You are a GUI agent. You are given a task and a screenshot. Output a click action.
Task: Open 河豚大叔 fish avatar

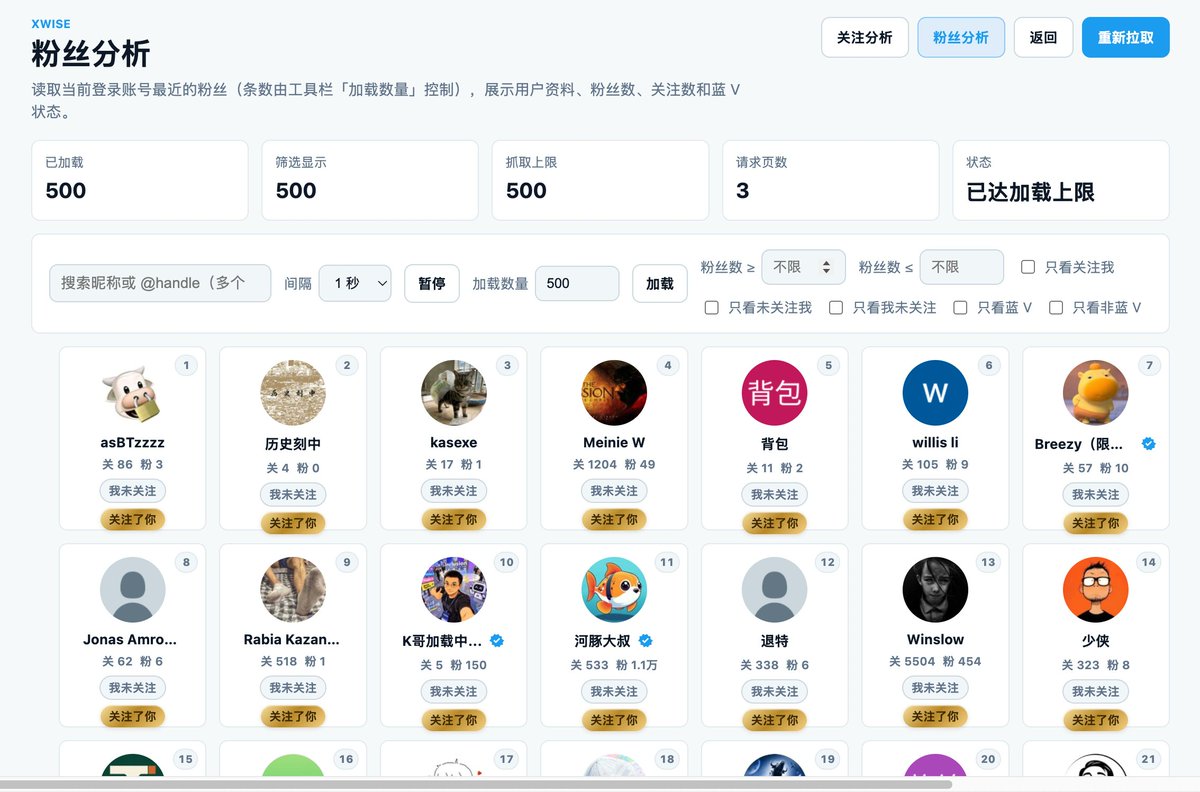tap(614, 590)
